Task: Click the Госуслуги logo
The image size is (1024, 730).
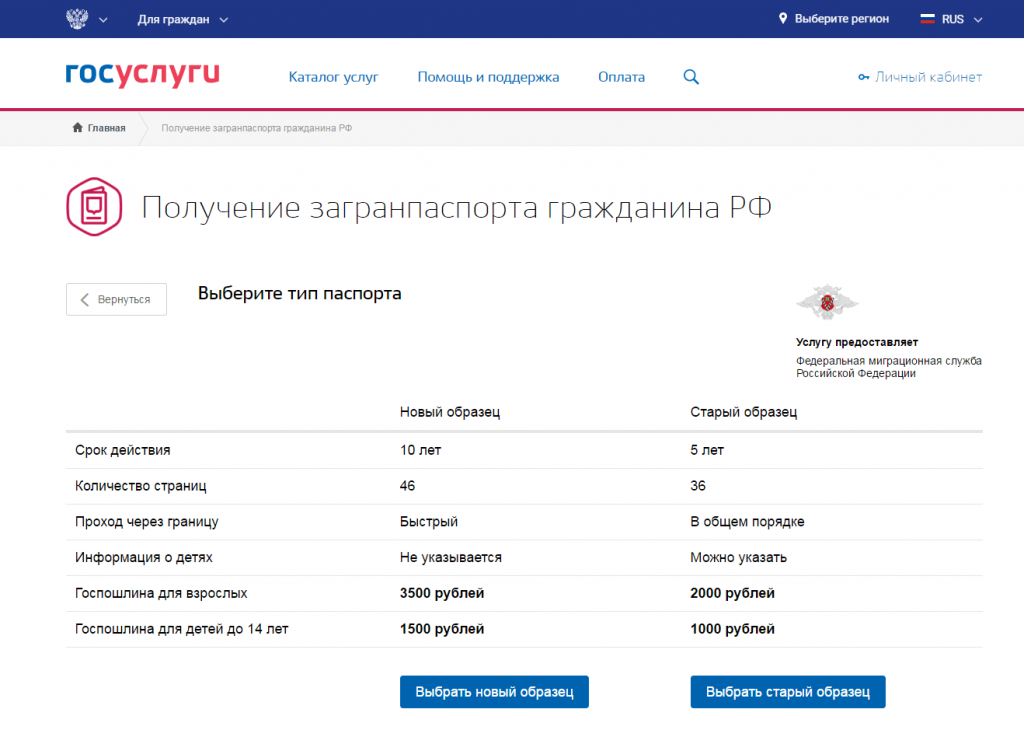Action: click(142, 76)
